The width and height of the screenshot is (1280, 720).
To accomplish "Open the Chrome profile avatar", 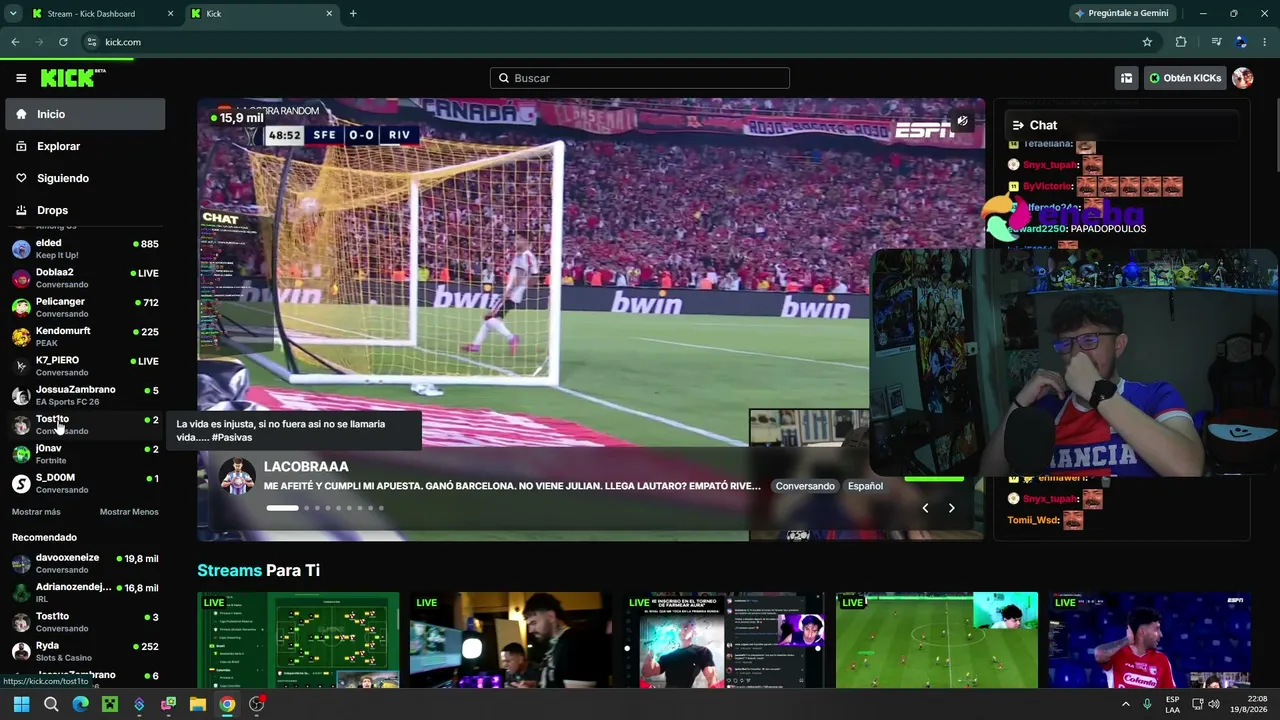I will pos(1241,42).
